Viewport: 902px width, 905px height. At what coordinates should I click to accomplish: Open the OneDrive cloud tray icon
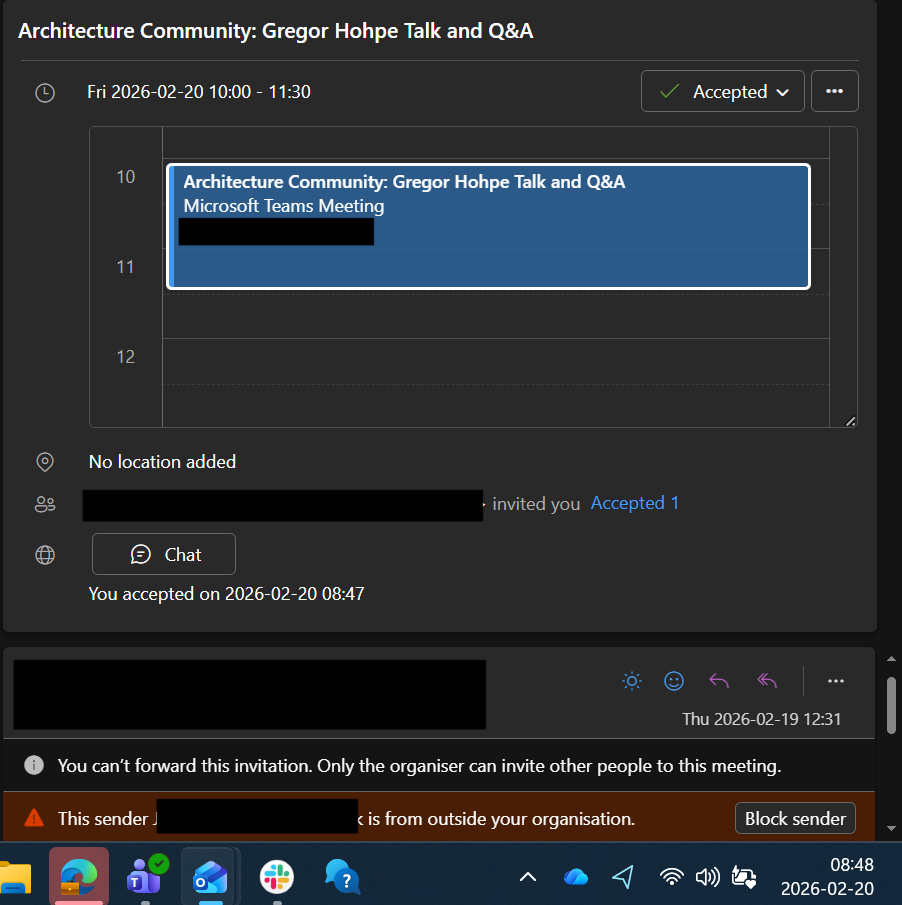pyautogui.click(x=576, y=877)
